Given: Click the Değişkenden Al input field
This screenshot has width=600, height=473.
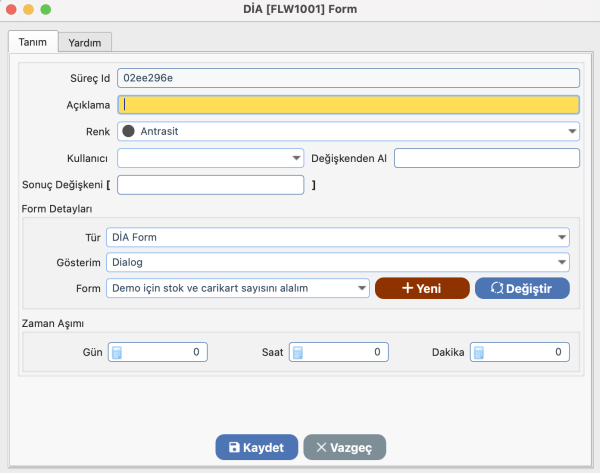Looking at the screenshot, I should click(x=486, y=158).
